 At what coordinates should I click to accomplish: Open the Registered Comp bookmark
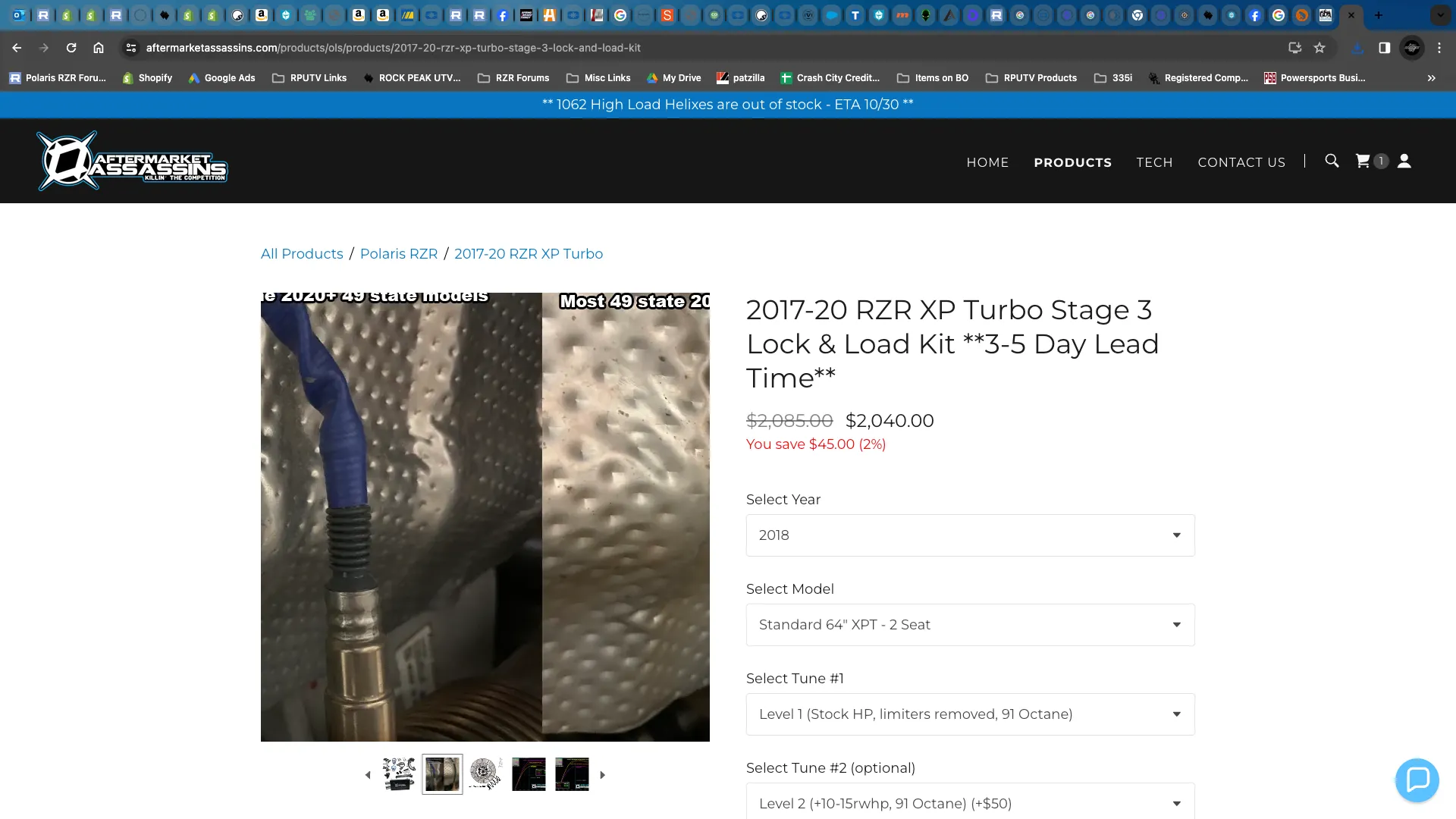point(1198,78)
